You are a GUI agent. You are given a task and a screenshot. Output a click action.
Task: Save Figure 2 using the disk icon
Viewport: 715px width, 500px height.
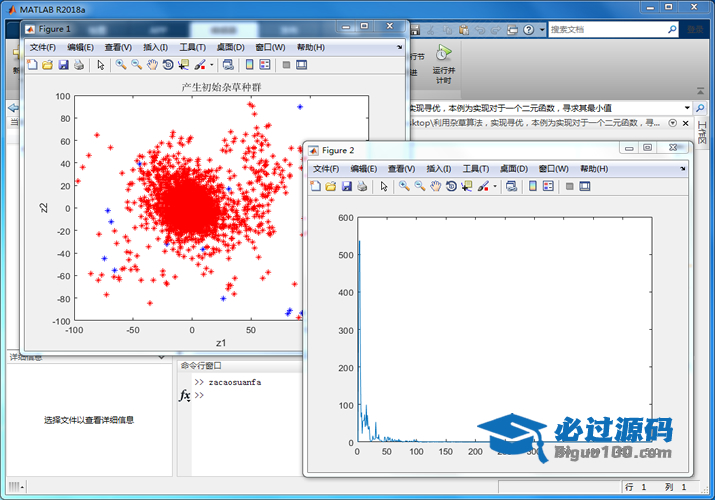coord(347,186)
